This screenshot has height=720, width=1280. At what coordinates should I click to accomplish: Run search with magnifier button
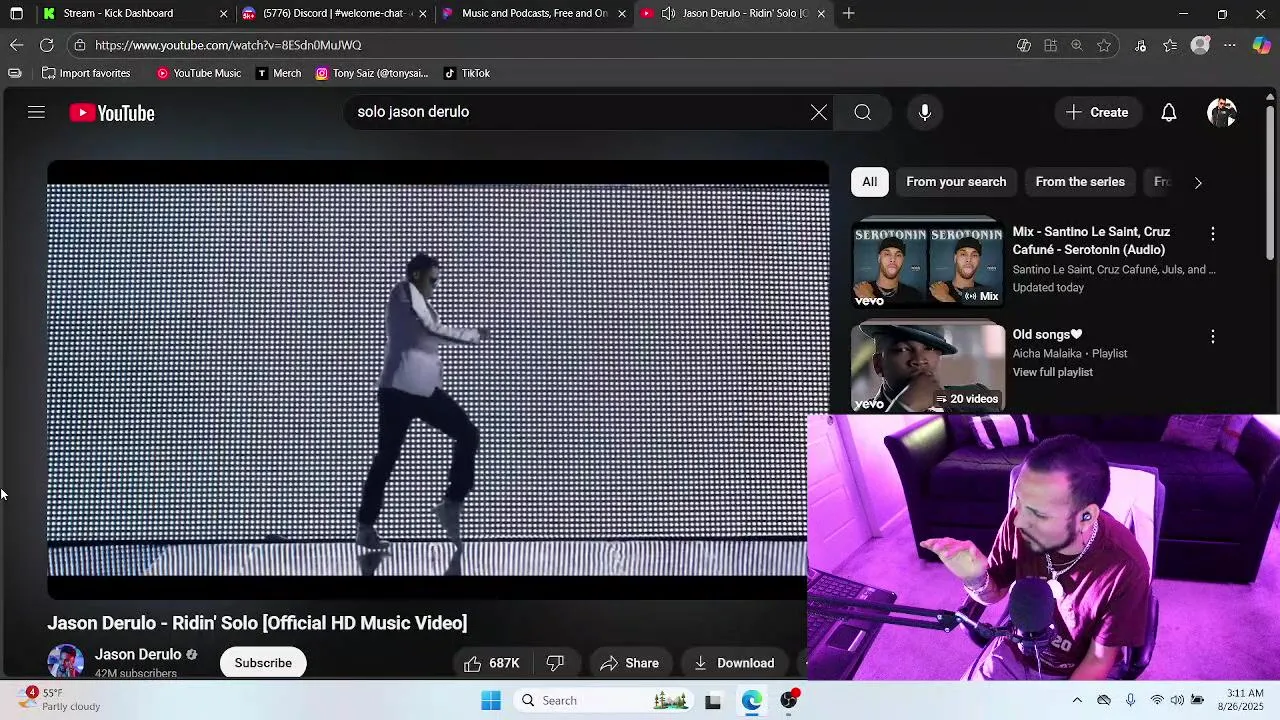[863, 112]
